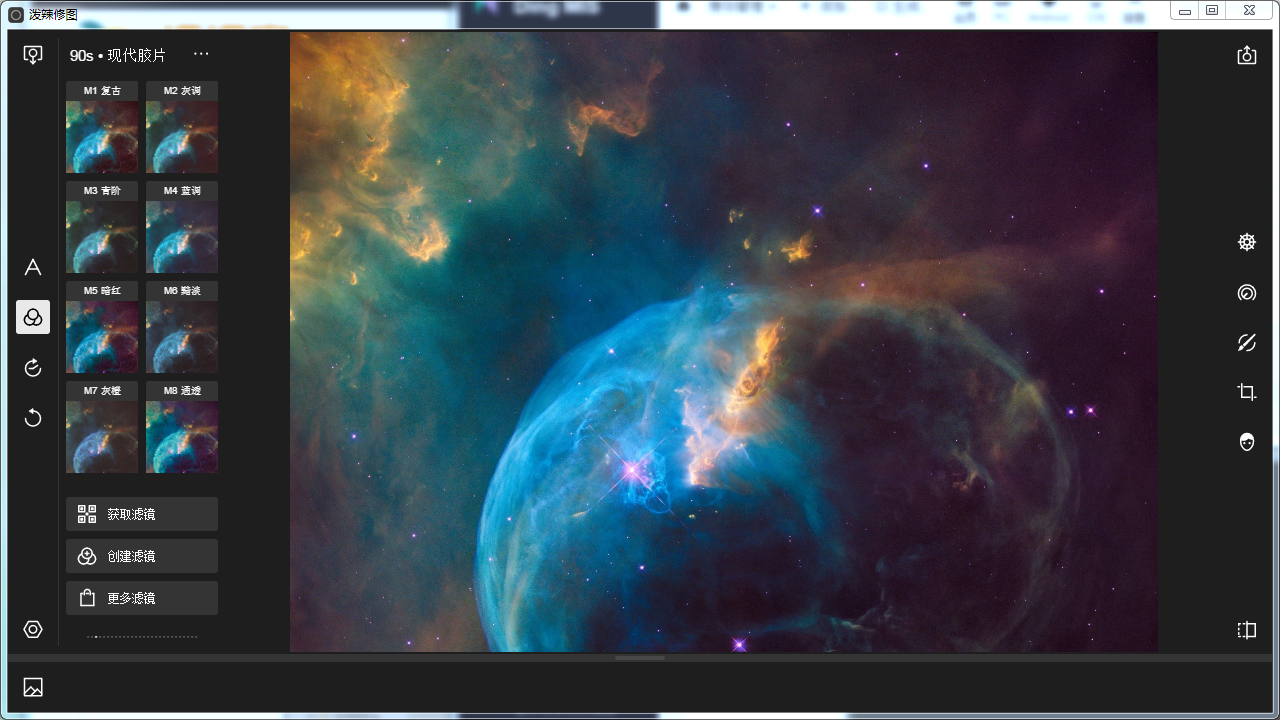Select the crop tool icon
Viewport: 1280px width, 720px height.
[x=1246, y=392]
